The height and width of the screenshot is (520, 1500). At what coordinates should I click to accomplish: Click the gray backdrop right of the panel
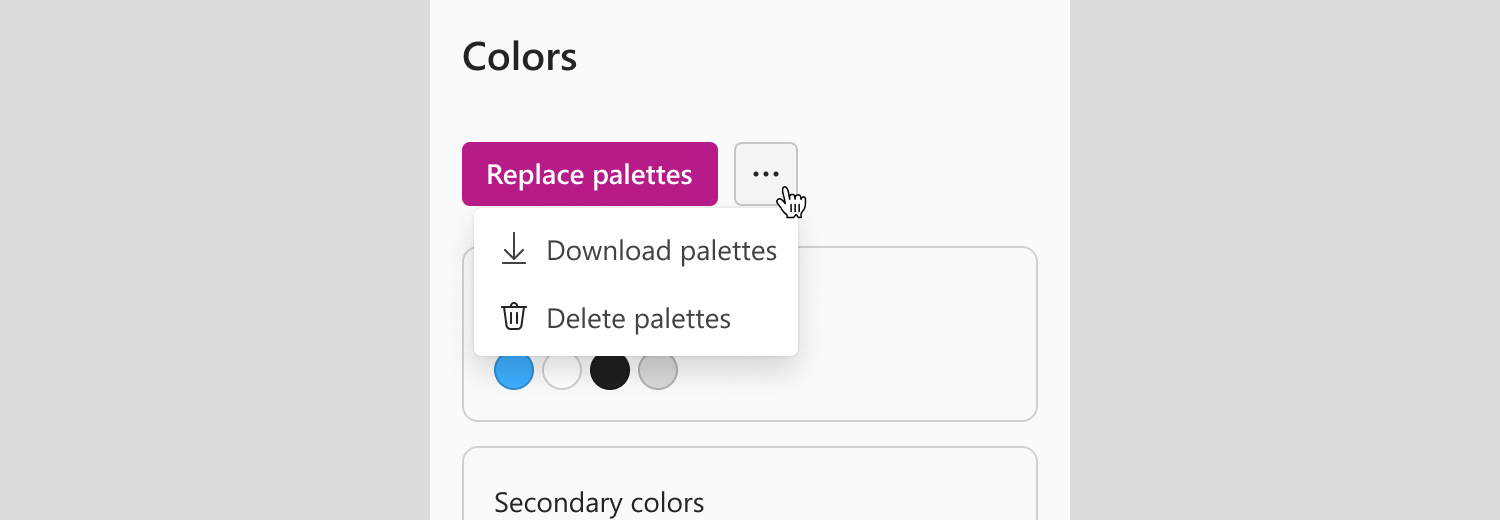coord(1285,260)
